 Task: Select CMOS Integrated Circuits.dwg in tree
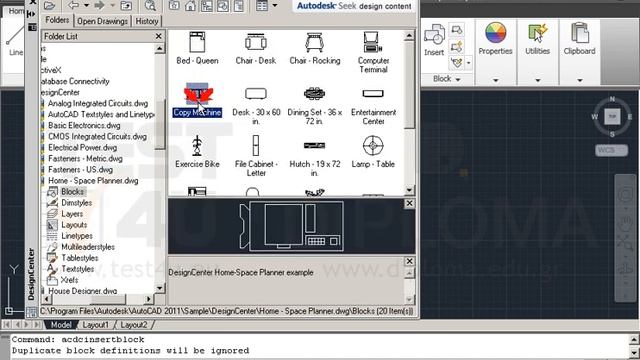pos(97,136)
